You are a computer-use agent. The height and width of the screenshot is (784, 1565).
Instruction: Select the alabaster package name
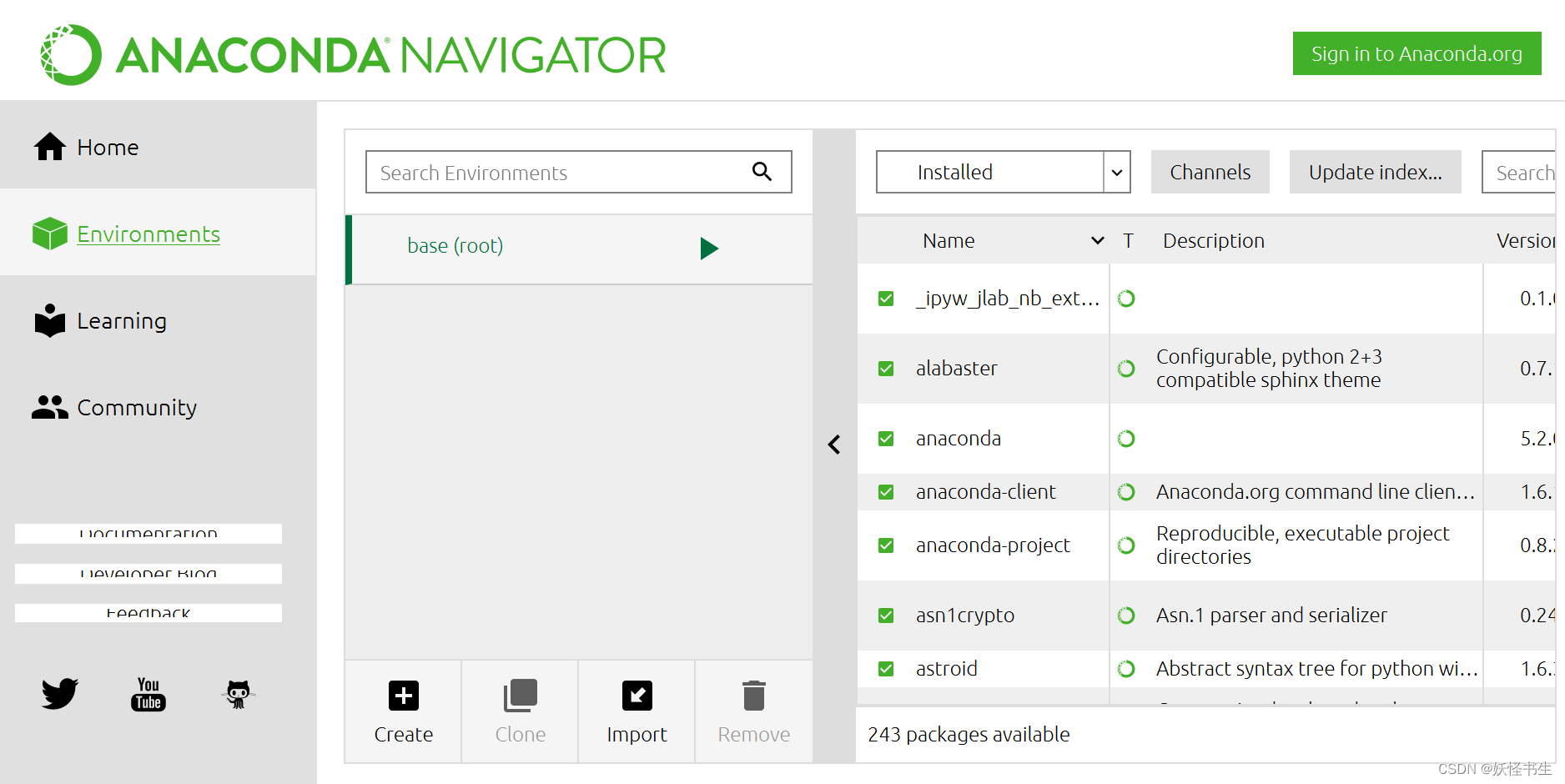956,369
